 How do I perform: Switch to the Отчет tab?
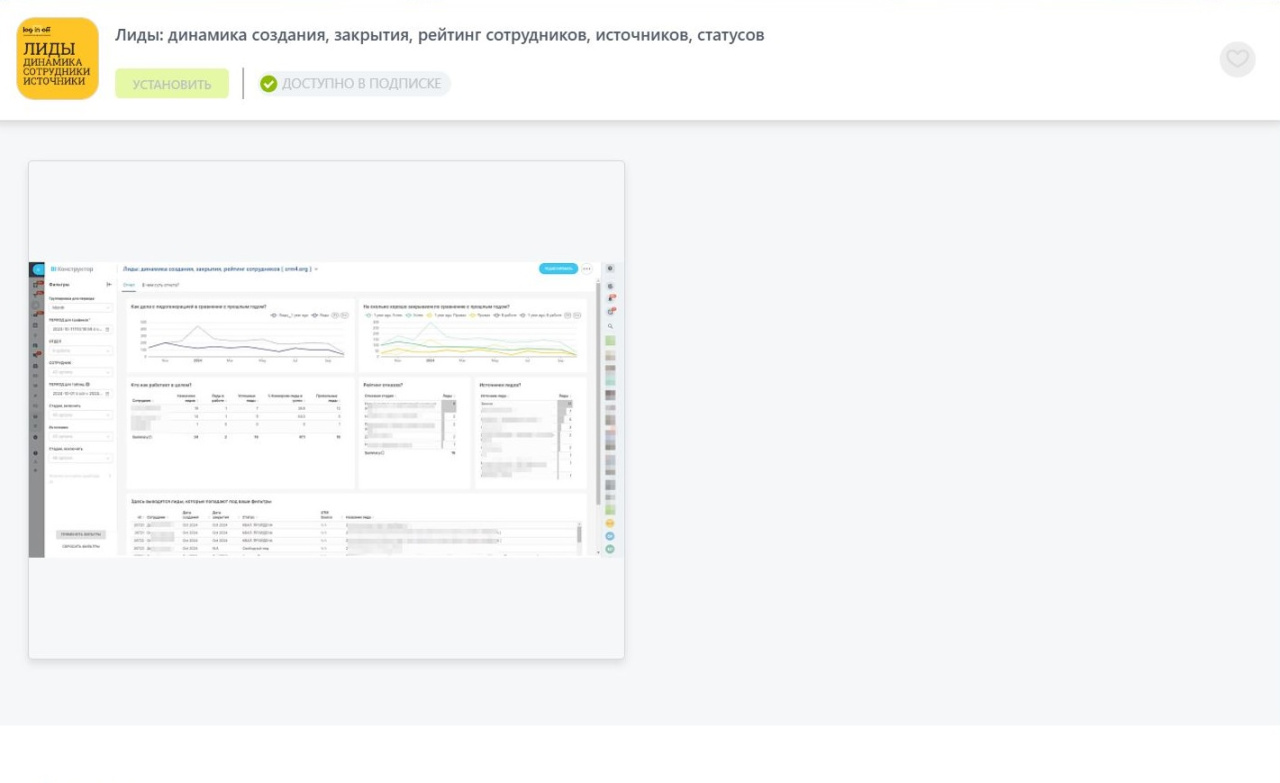(x=128, y=285)
